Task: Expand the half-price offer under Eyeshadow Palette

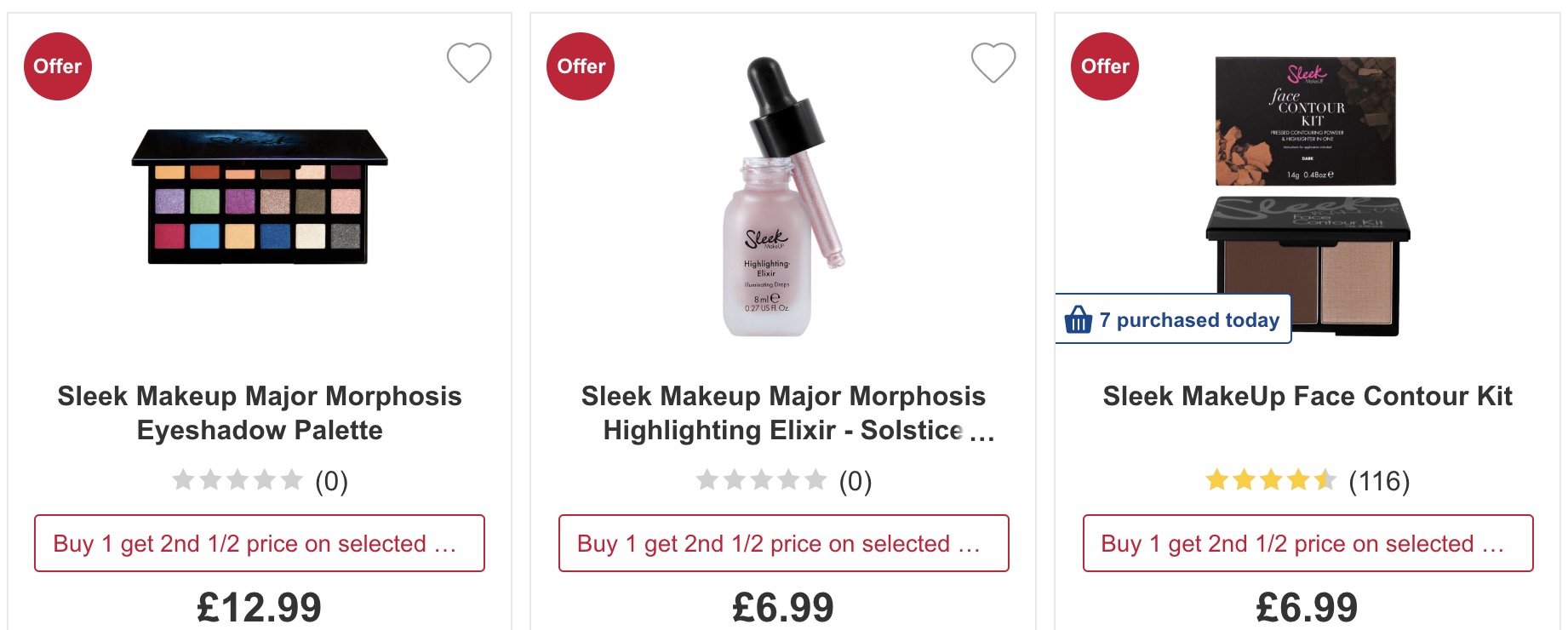Action: click(260, 543)
